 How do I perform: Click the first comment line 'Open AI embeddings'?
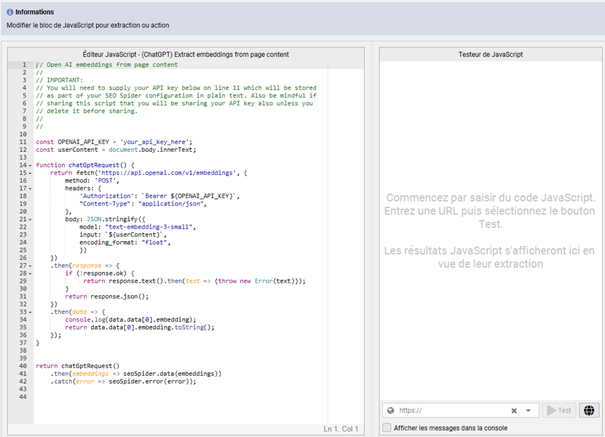pos(106,65)
